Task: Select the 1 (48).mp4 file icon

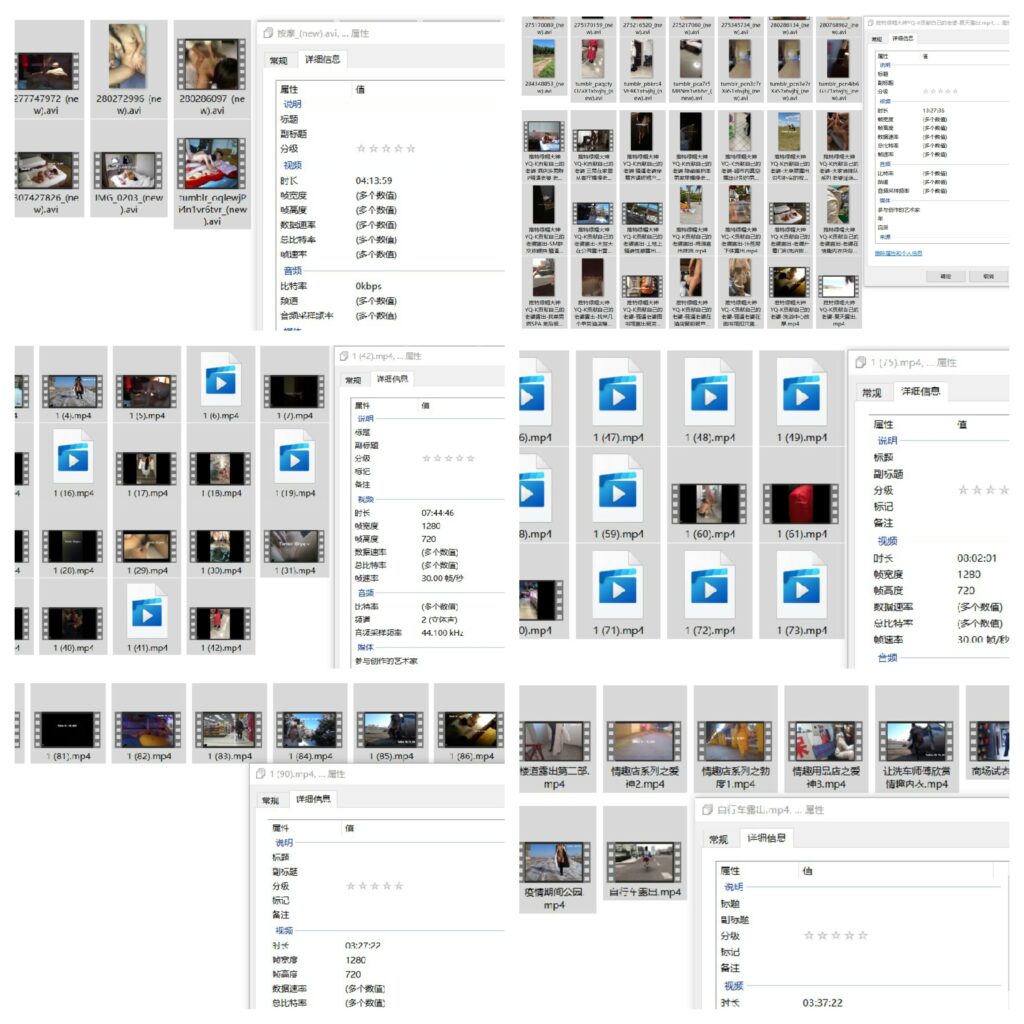Action: [x=709, y=392]
